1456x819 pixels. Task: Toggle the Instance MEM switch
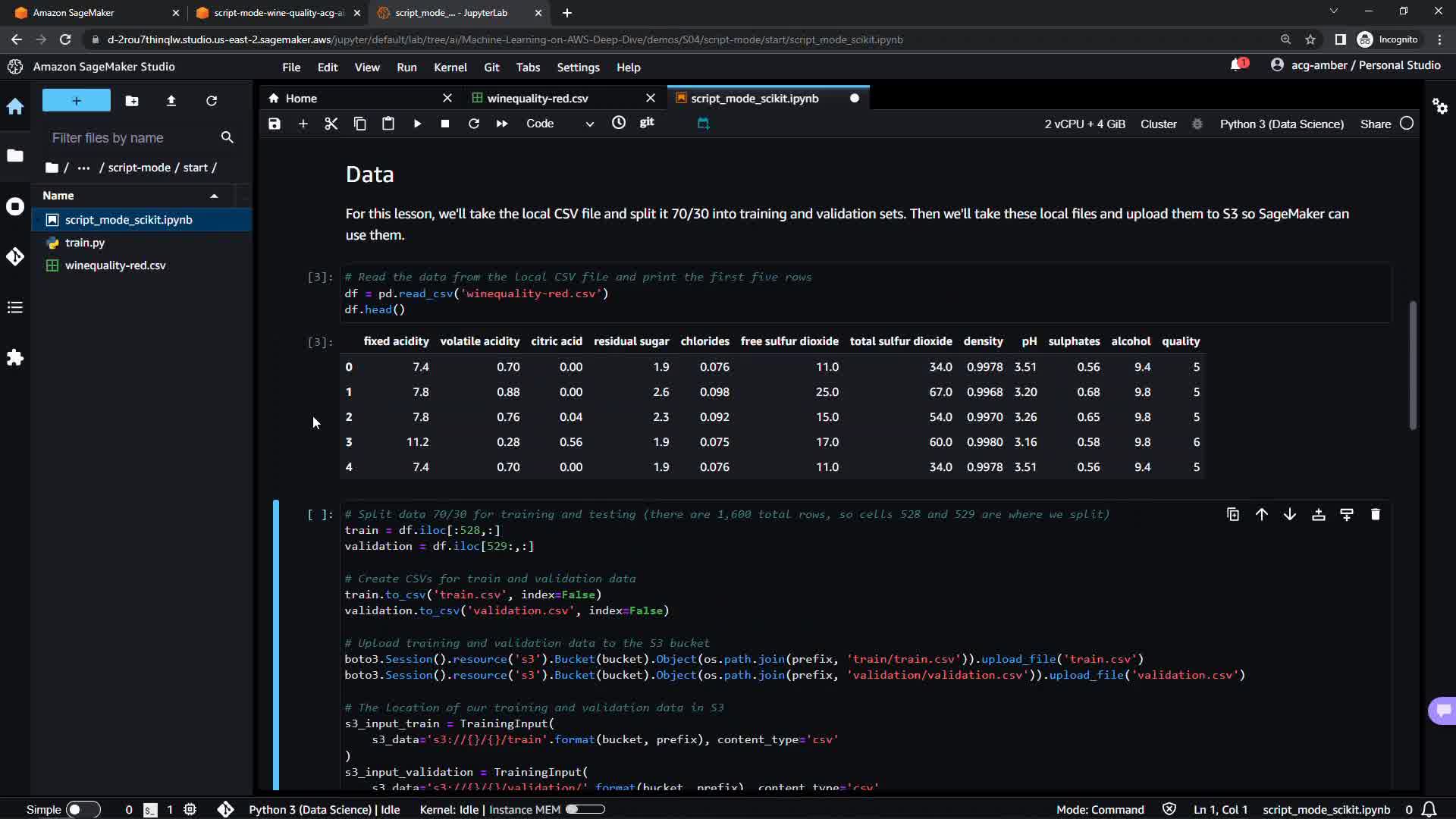tap(585, 809)
